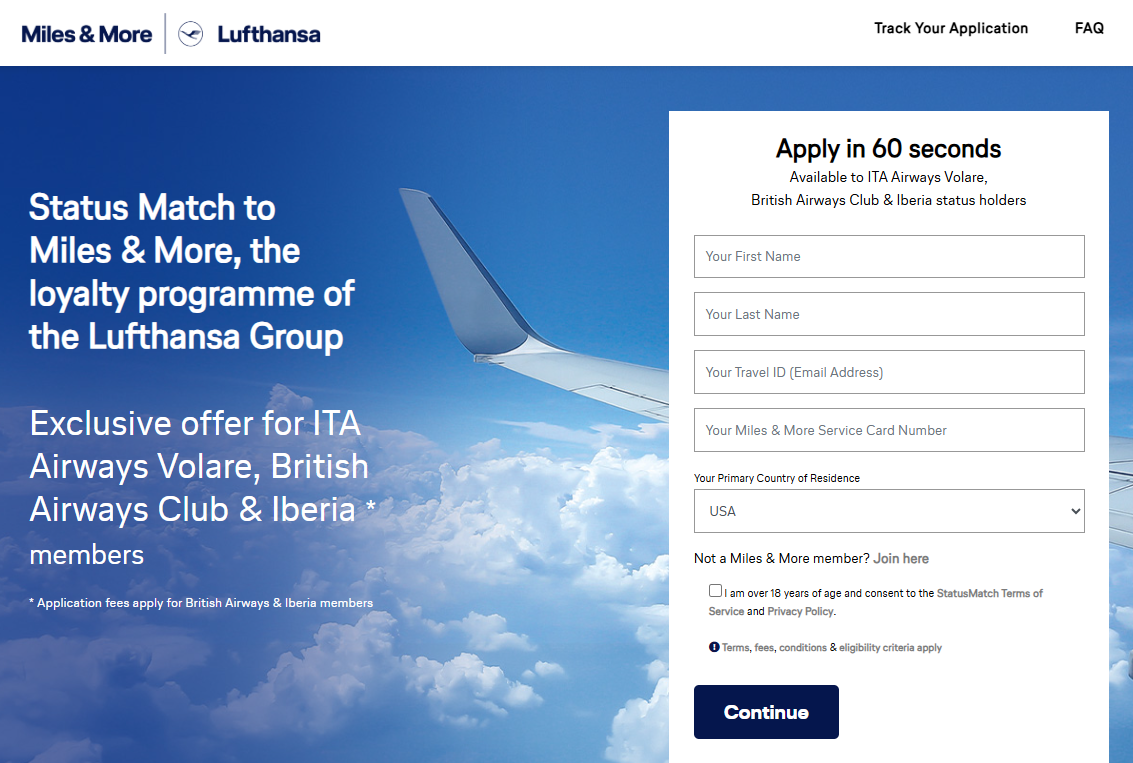Click the Terms, fees, conditions & eligibility text
The height and width of the screenshot is (763, 1133).
click(832, 648)
